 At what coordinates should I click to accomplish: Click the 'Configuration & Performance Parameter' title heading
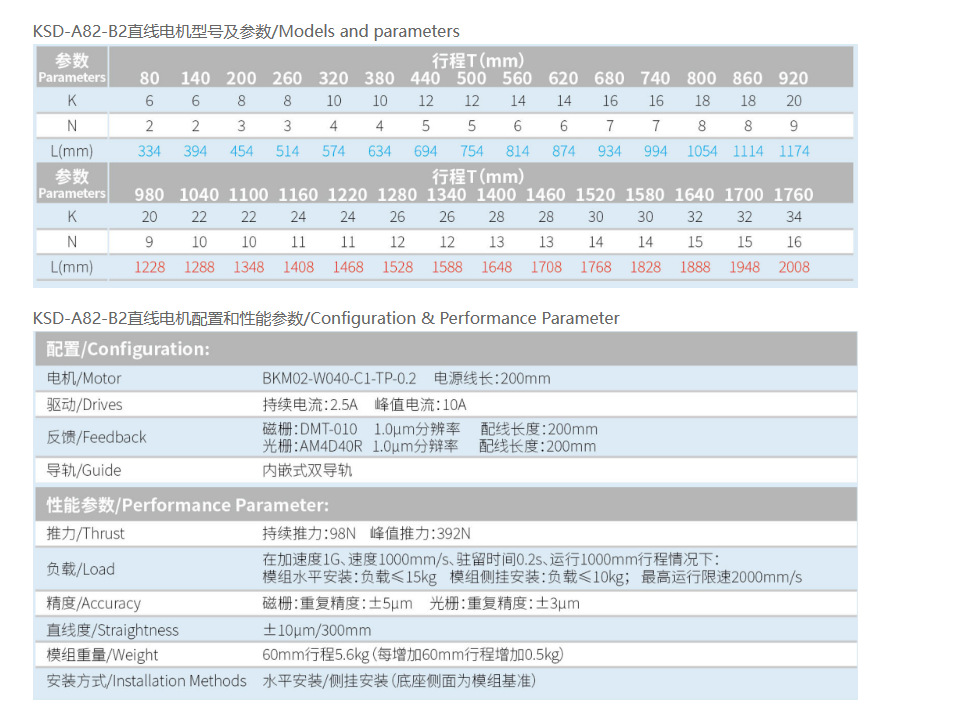coord(326,318)
